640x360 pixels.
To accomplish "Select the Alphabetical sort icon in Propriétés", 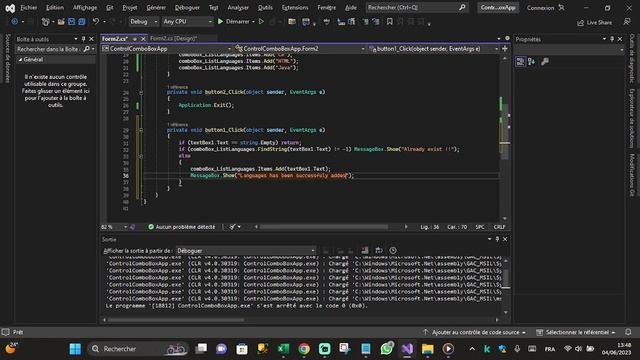I will pos(531,62).
